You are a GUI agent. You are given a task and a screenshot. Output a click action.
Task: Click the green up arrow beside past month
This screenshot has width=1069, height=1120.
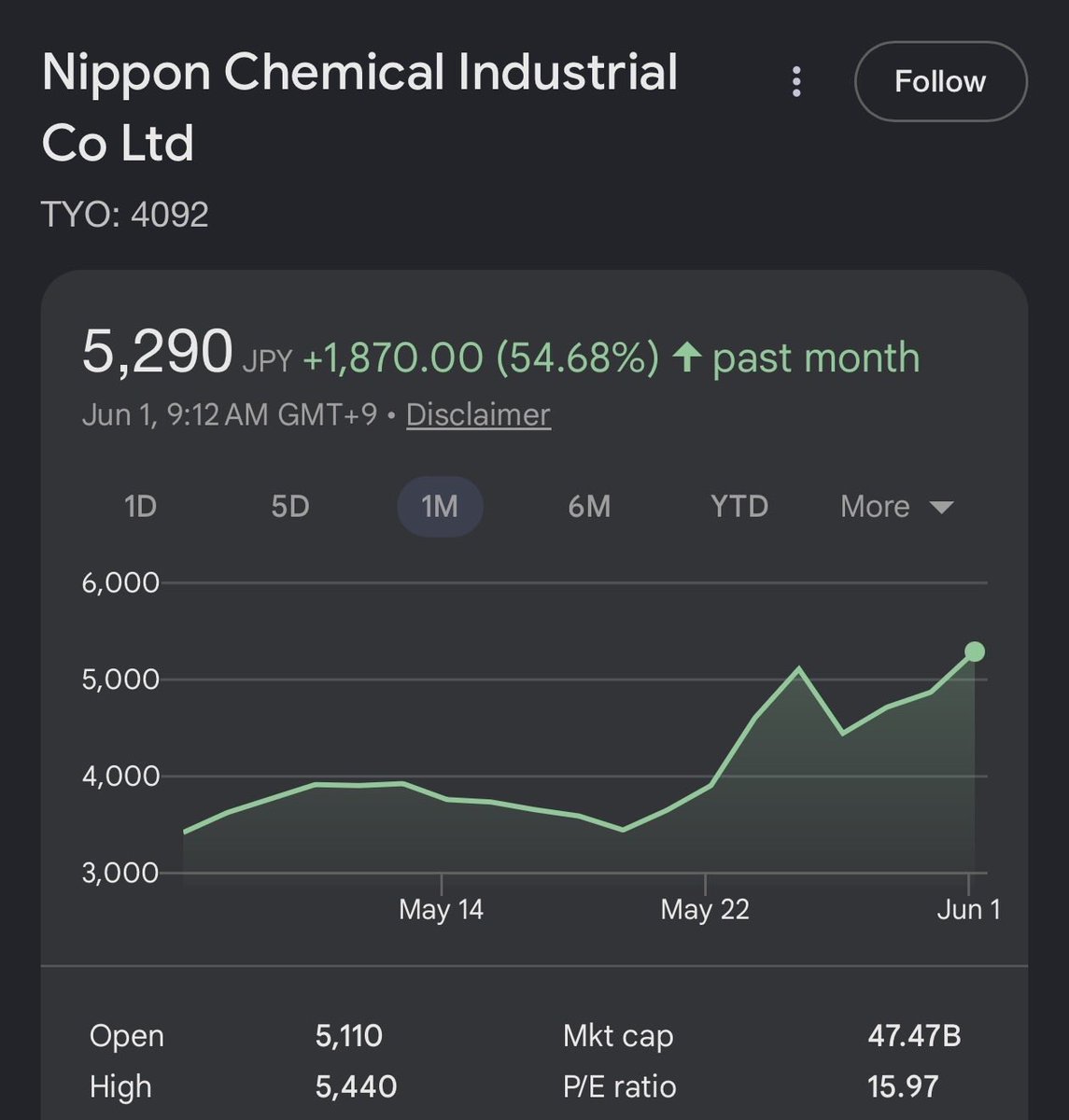[x=687, y=357]
